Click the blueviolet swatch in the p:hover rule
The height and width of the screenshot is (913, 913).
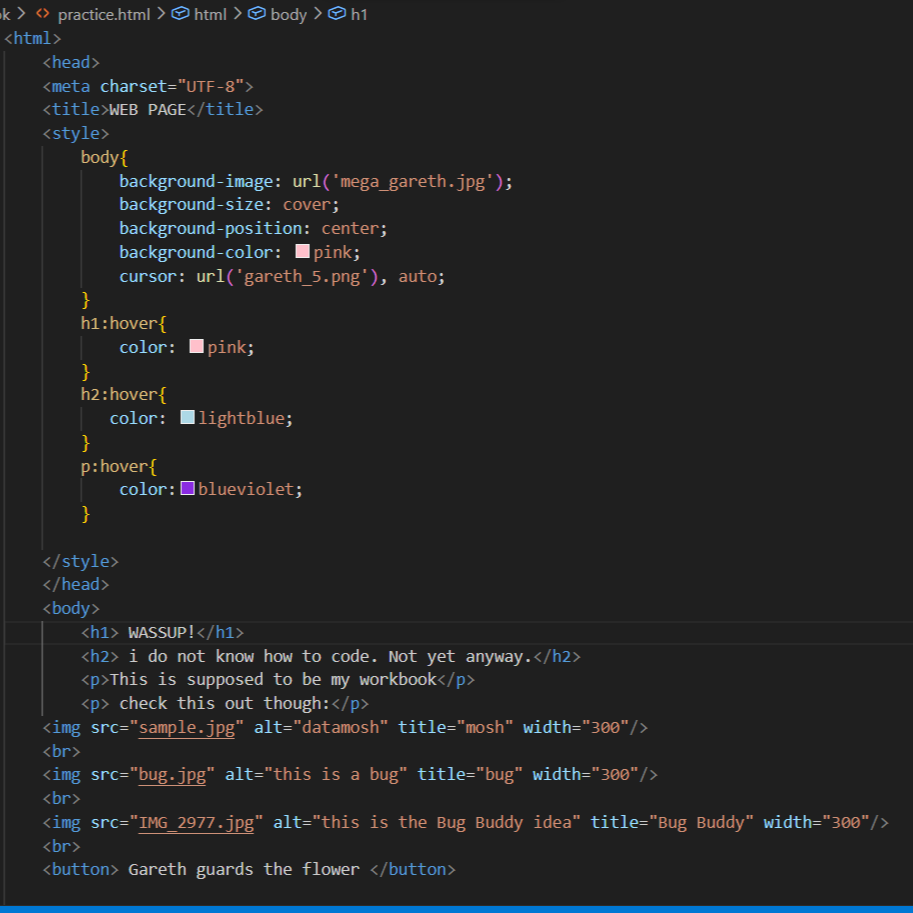coord(186,488)
